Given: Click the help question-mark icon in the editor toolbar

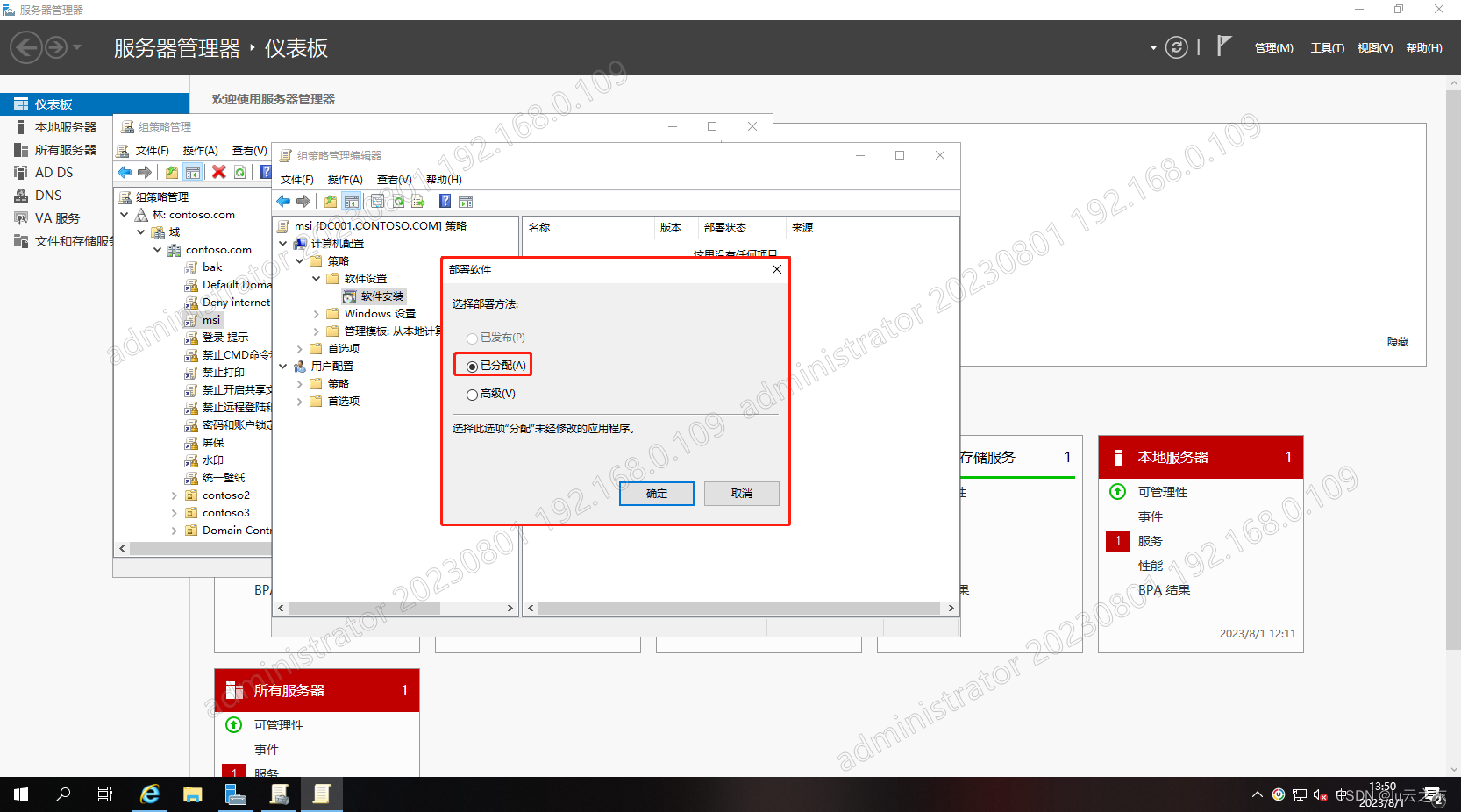Looking at the screenshot, I should [x=445, y=201].
